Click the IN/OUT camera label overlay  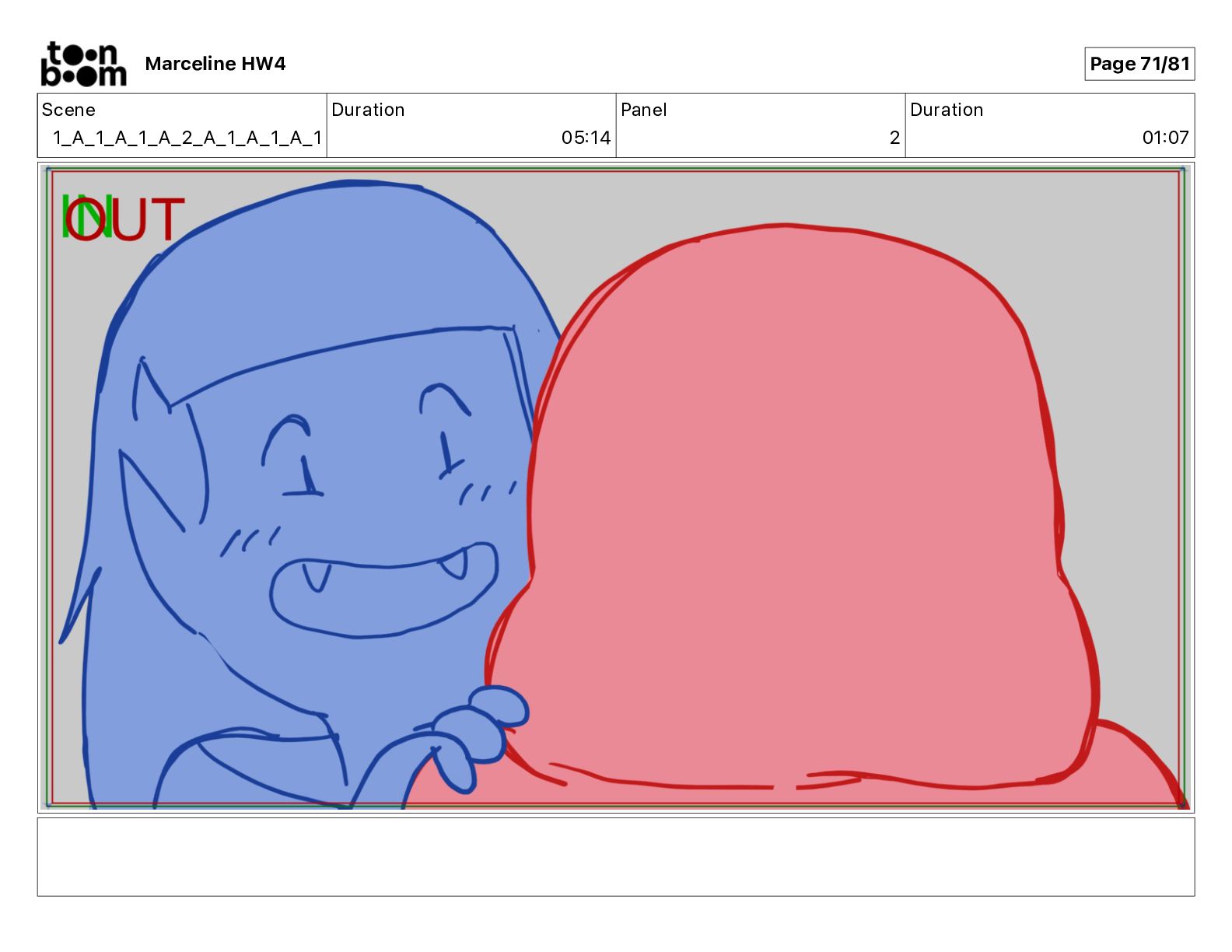coord(122,219)
